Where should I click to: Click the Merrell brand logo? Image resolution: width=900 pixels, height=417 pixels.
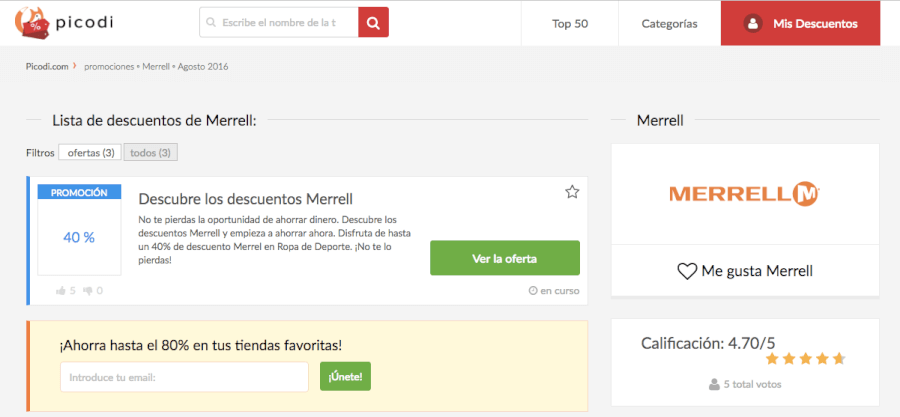pos(744,195)
